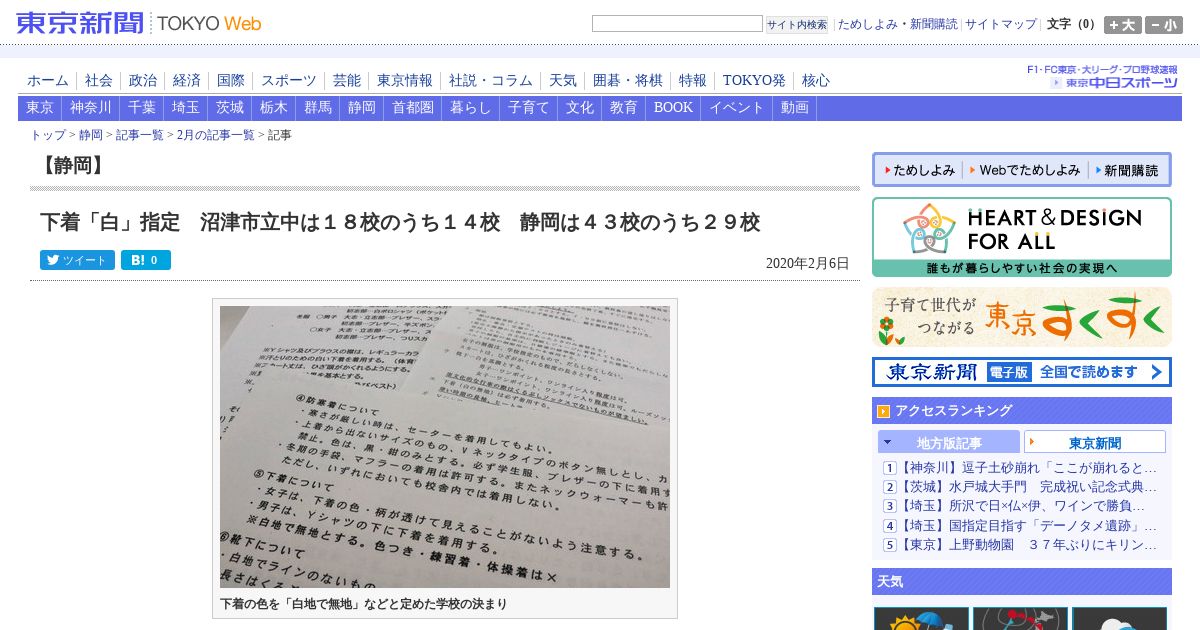This screenshot has height=630, width=1200.
Task: Open the 東京新聞 電子版 banner
Action: pos(1022,372)
